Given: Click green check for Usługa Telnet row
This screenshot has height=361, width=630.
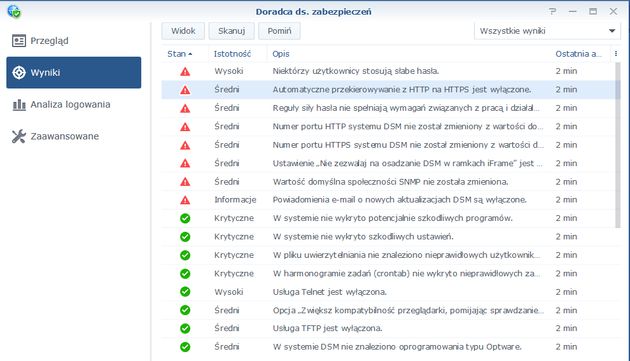Looking at the screenshot, I should (185, 291).
